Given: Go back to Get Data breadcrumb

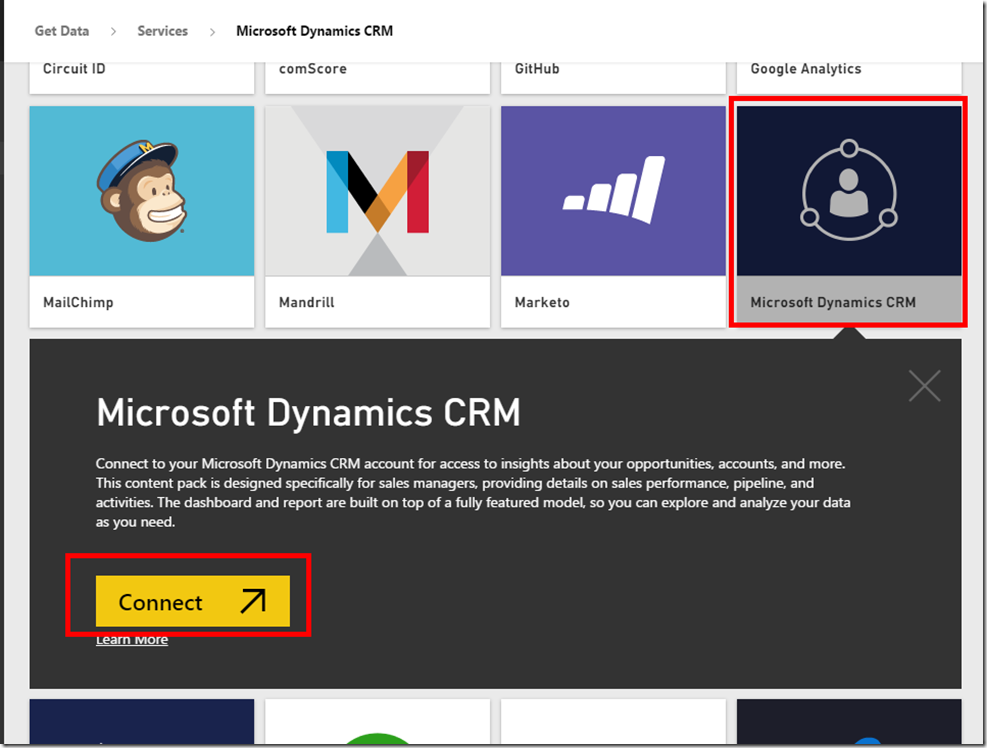Looking at the screenshot, I should 62,31.
